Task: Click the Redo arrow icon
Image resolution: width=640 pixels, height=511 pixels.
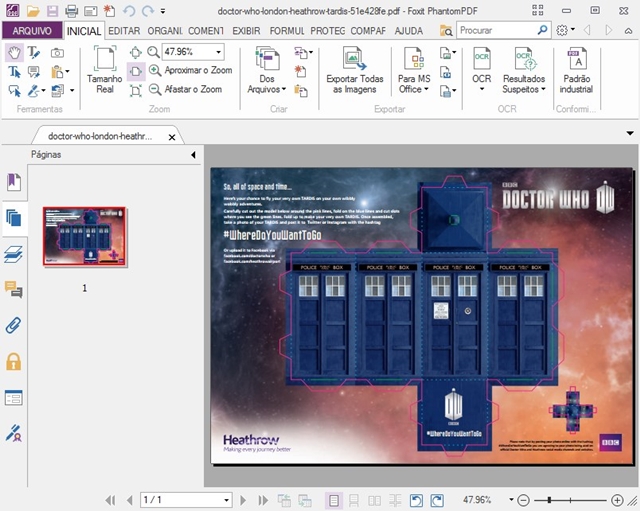Action: (x=148, y=11)
